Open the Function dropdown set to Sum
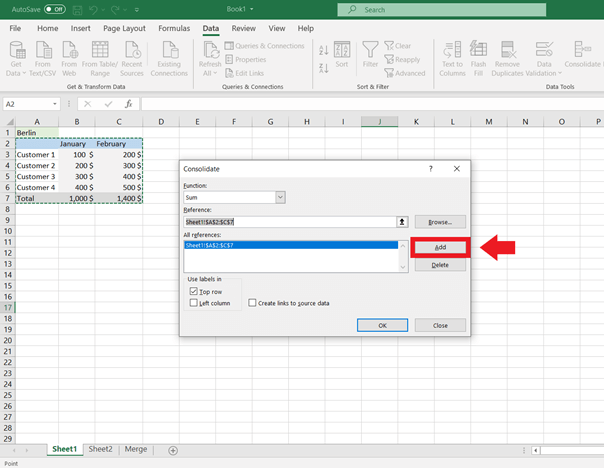Image resolution: width=604 pixels, height=468 pixels. click(x=280, y=198)
